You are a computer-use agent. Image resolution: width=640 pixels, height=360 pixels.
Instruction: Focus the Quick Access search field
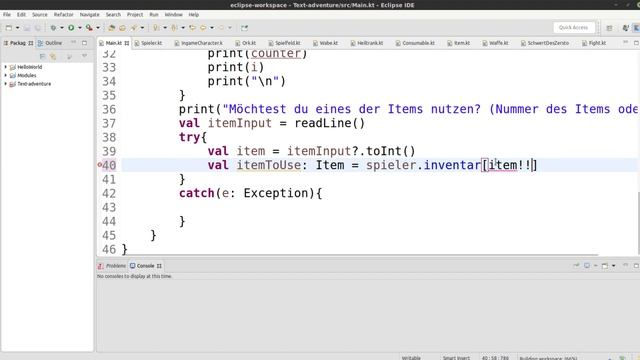click(573, 27)
